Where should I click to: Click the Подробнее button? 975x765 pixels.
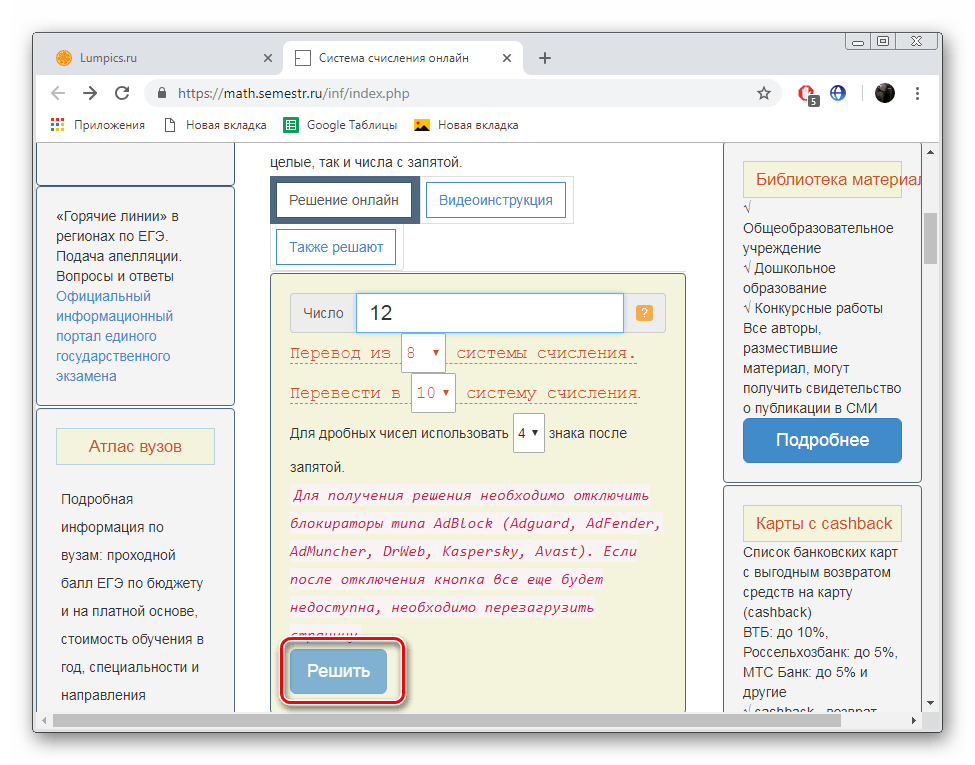coord(822,440)
